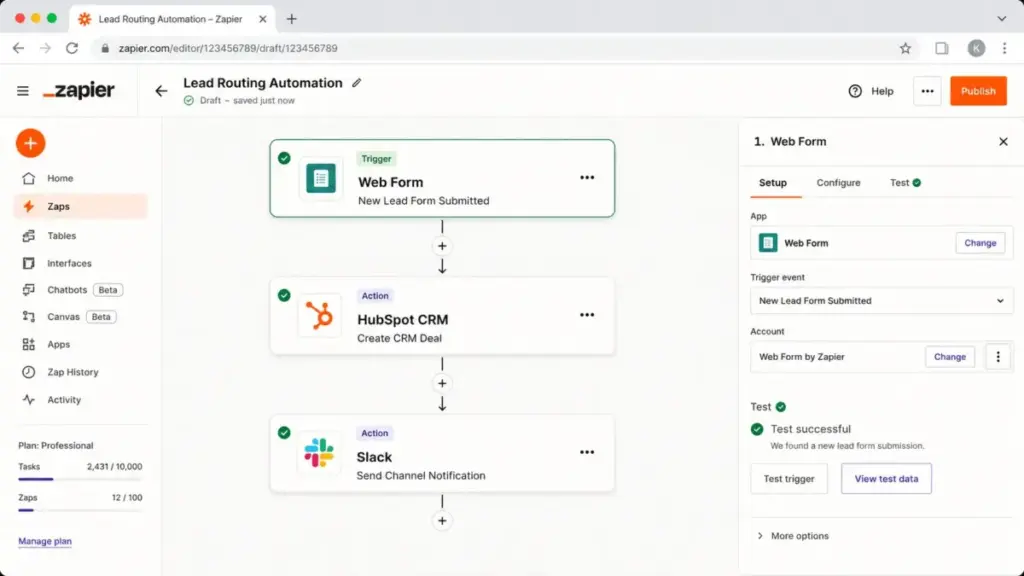Close the Lead Routing Automation browser tab

pos(263,19)
